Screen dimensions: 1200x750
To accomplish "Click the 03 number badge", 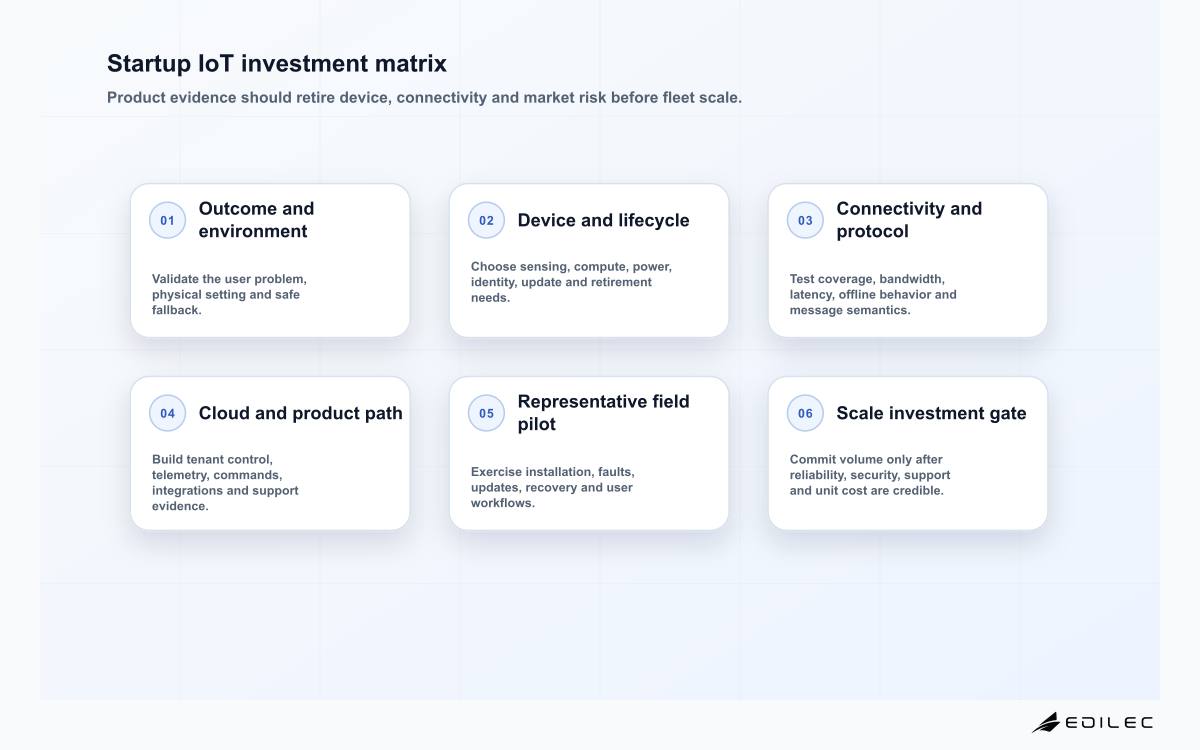I will (805, 220).
